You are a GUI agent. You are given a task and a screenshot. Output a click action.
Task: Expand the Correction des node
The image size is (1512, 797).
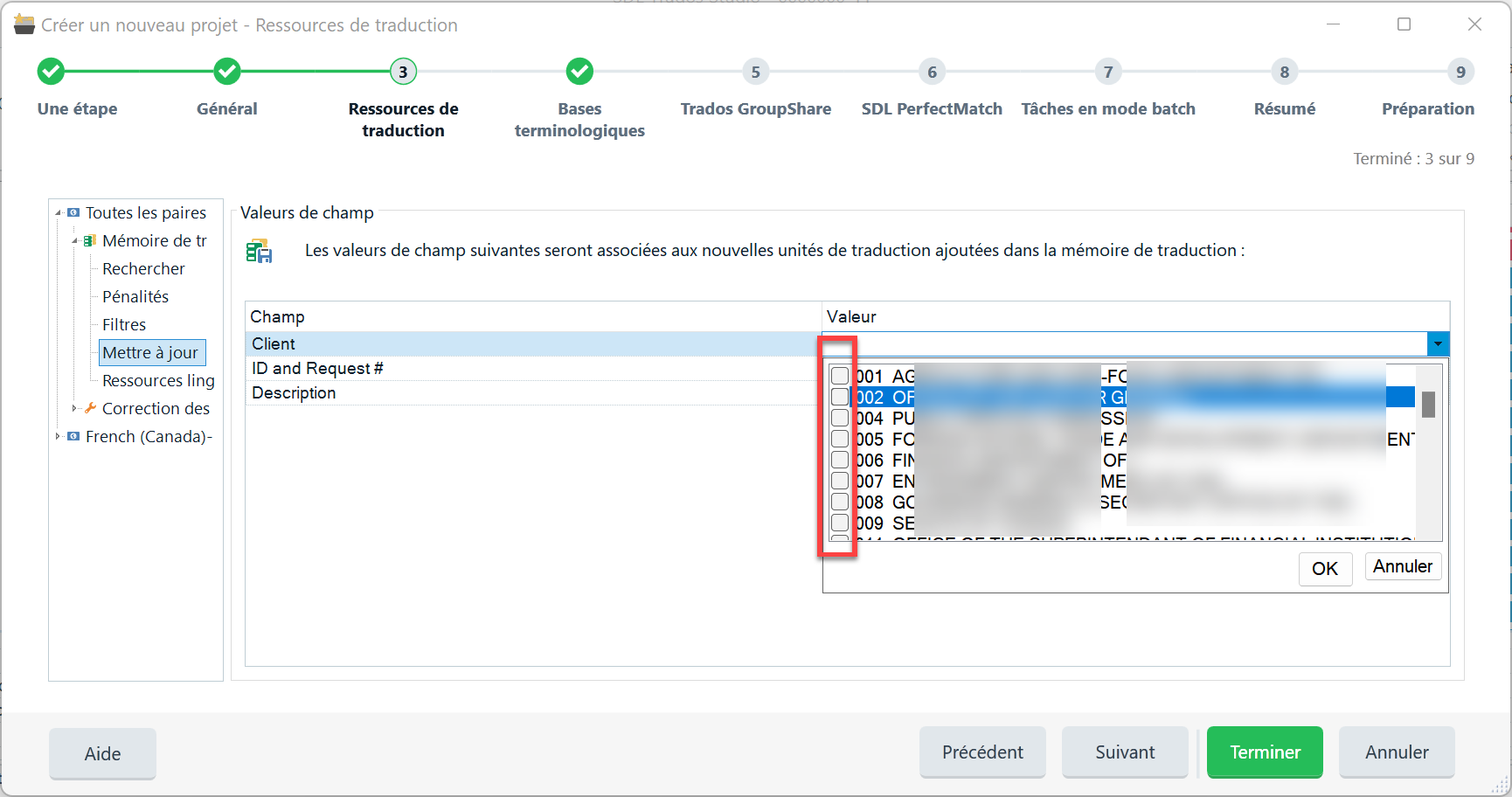coord(75,408)
